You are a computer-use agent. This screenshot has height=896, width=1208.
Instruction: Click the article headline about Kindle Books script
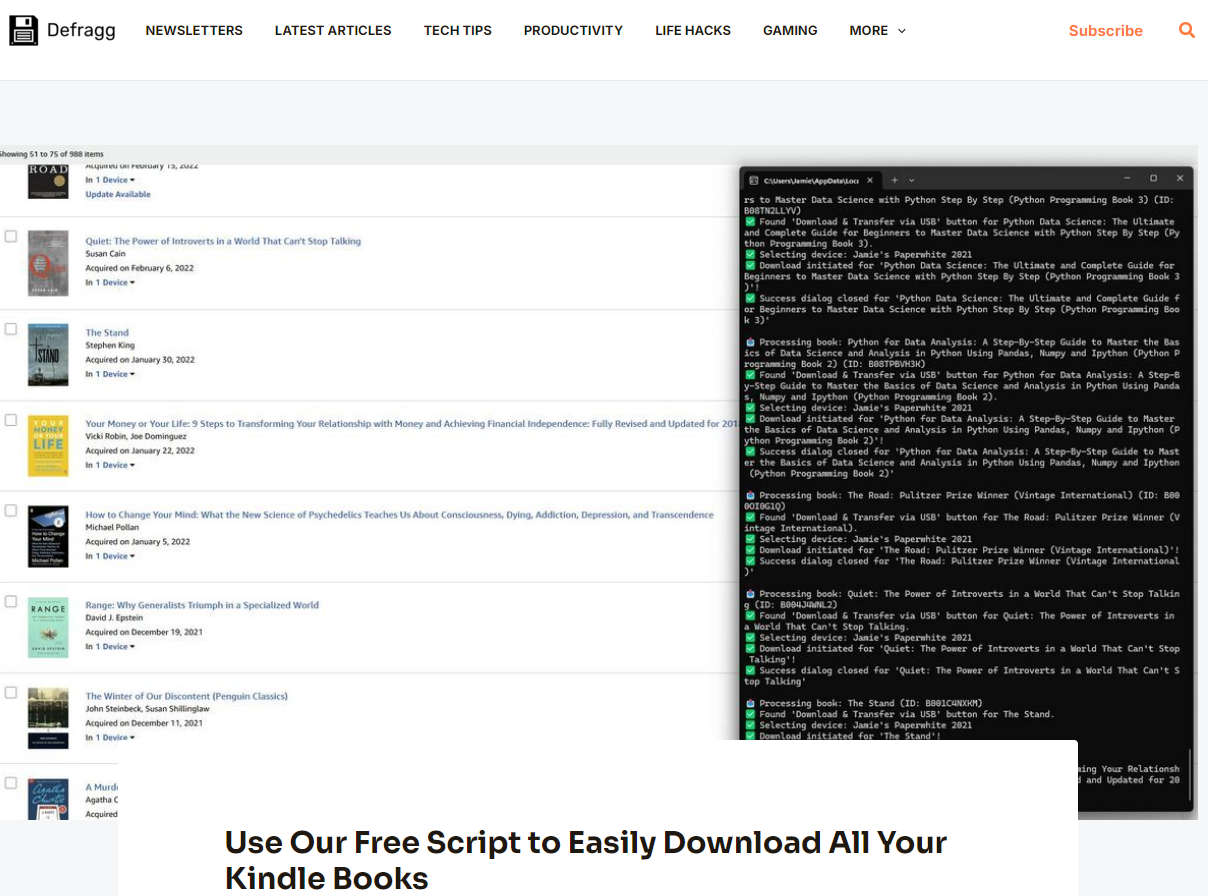click(586, 860)
